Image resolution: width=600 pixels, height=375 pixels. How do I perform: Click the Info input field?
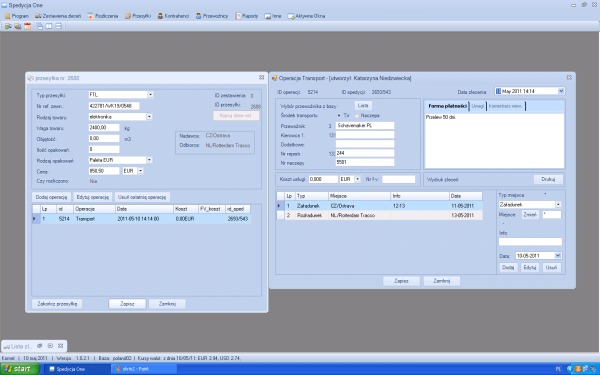click(530, 241)
